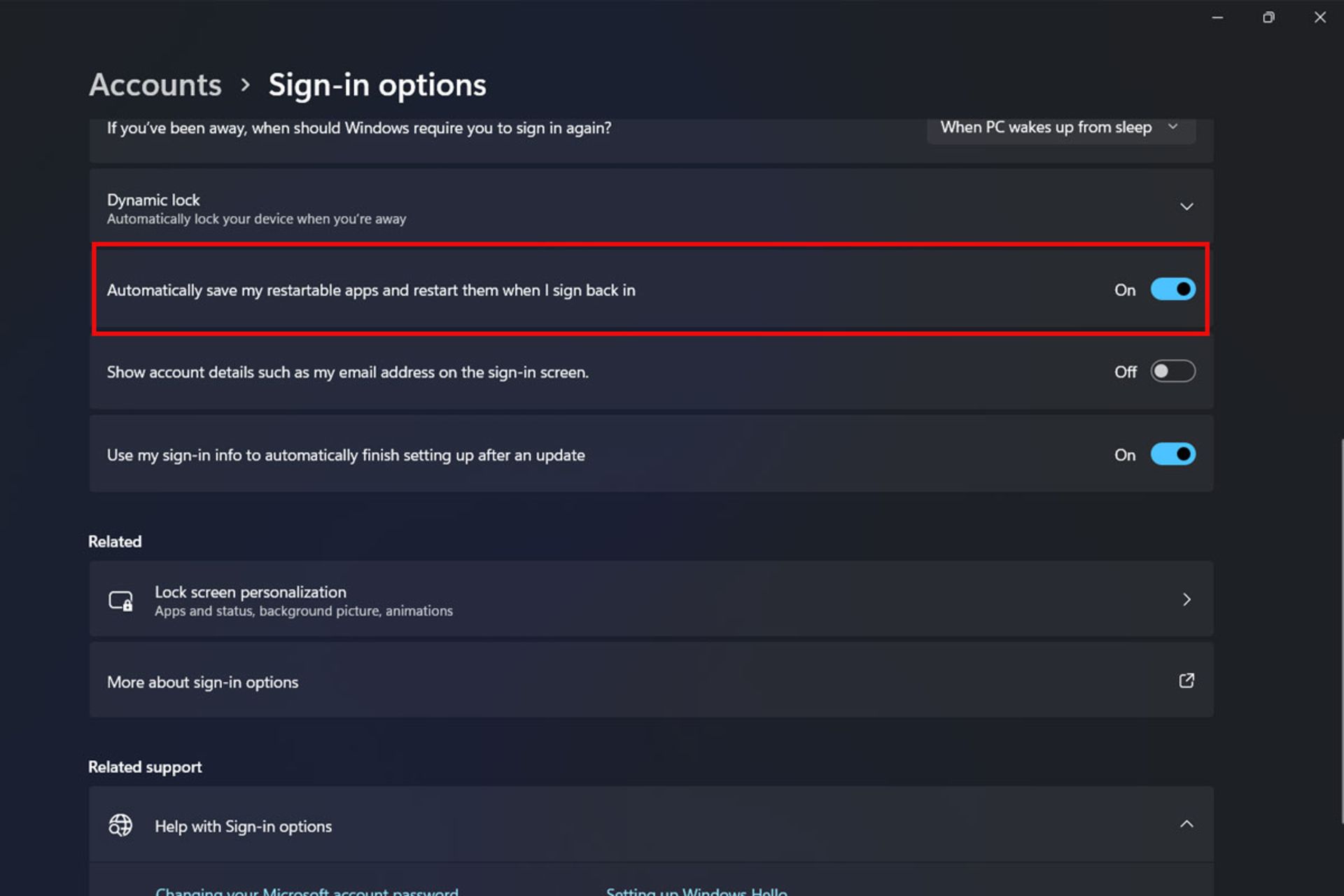This screenshot has width=1344, height=896.
Task: Click the Lock screen personalization arrow chevron
Action: coord(1186,599)
